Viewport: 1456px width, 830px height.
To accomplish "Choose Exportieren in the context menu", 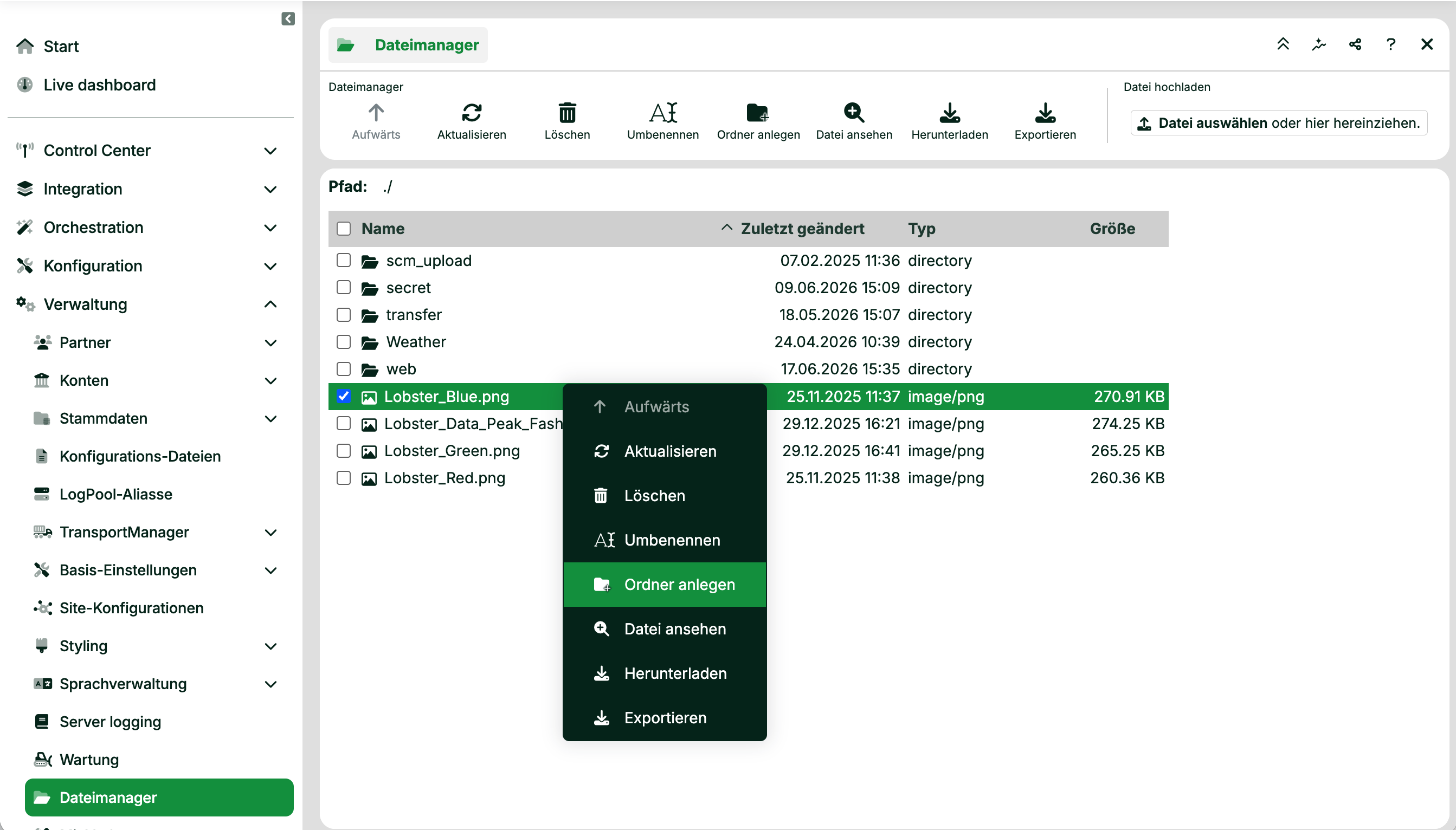I will click(x=665, y=718).
